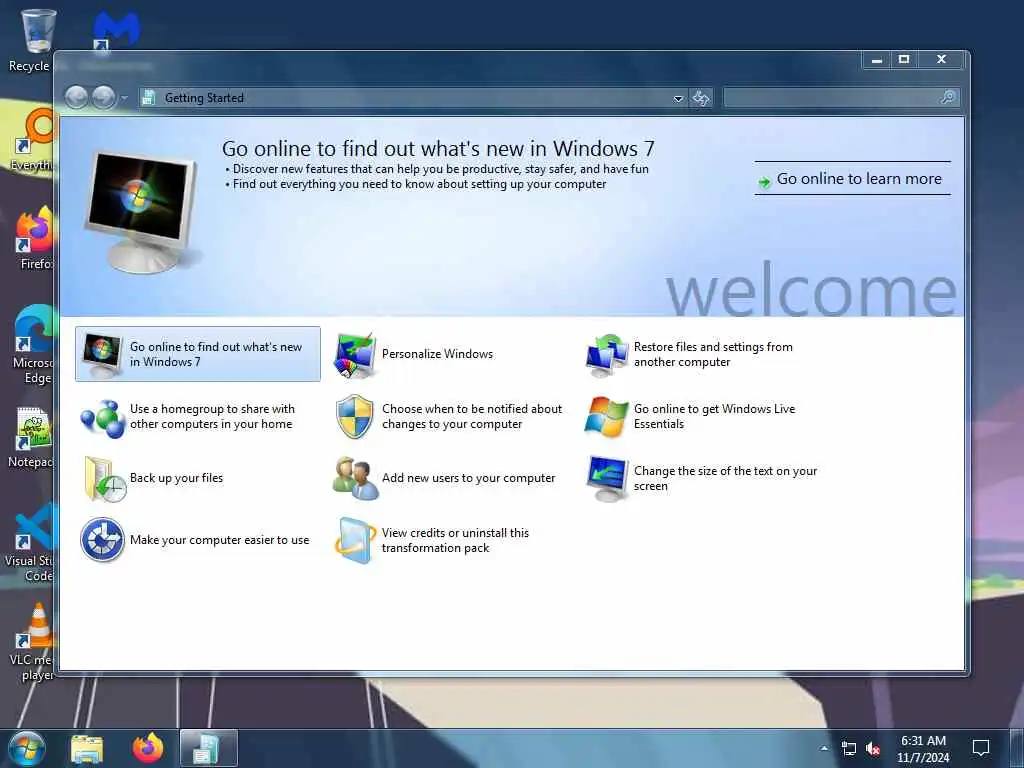Open the Start menu orb
The width and height of the screenshot is (1024, 768).
coord(27,748)
